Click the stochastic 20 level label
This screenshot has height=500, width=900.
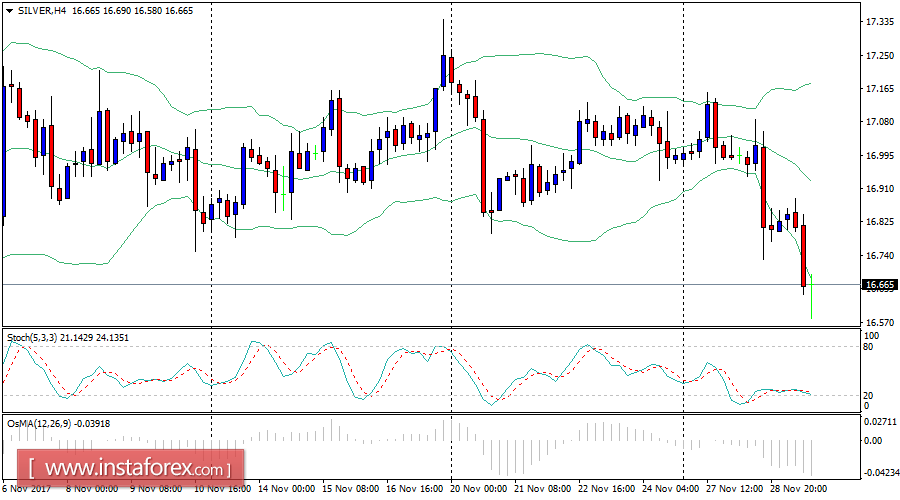pos(869,396)
